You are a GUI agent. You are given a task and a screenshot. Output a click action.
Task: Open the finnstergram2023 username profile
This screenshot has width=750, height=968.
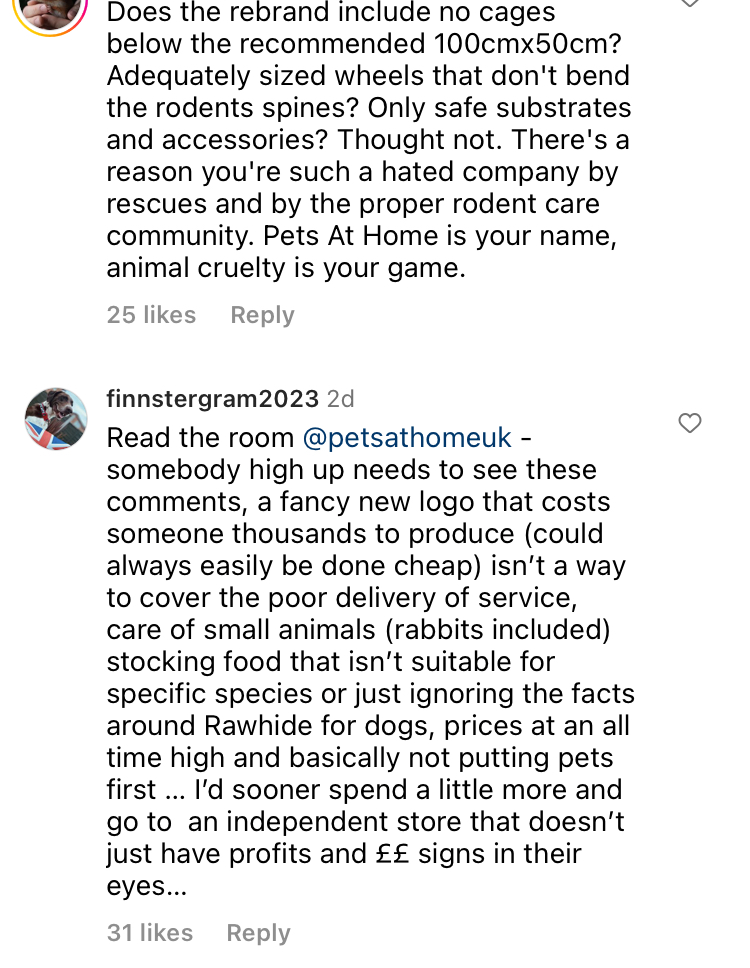(212, 399)
